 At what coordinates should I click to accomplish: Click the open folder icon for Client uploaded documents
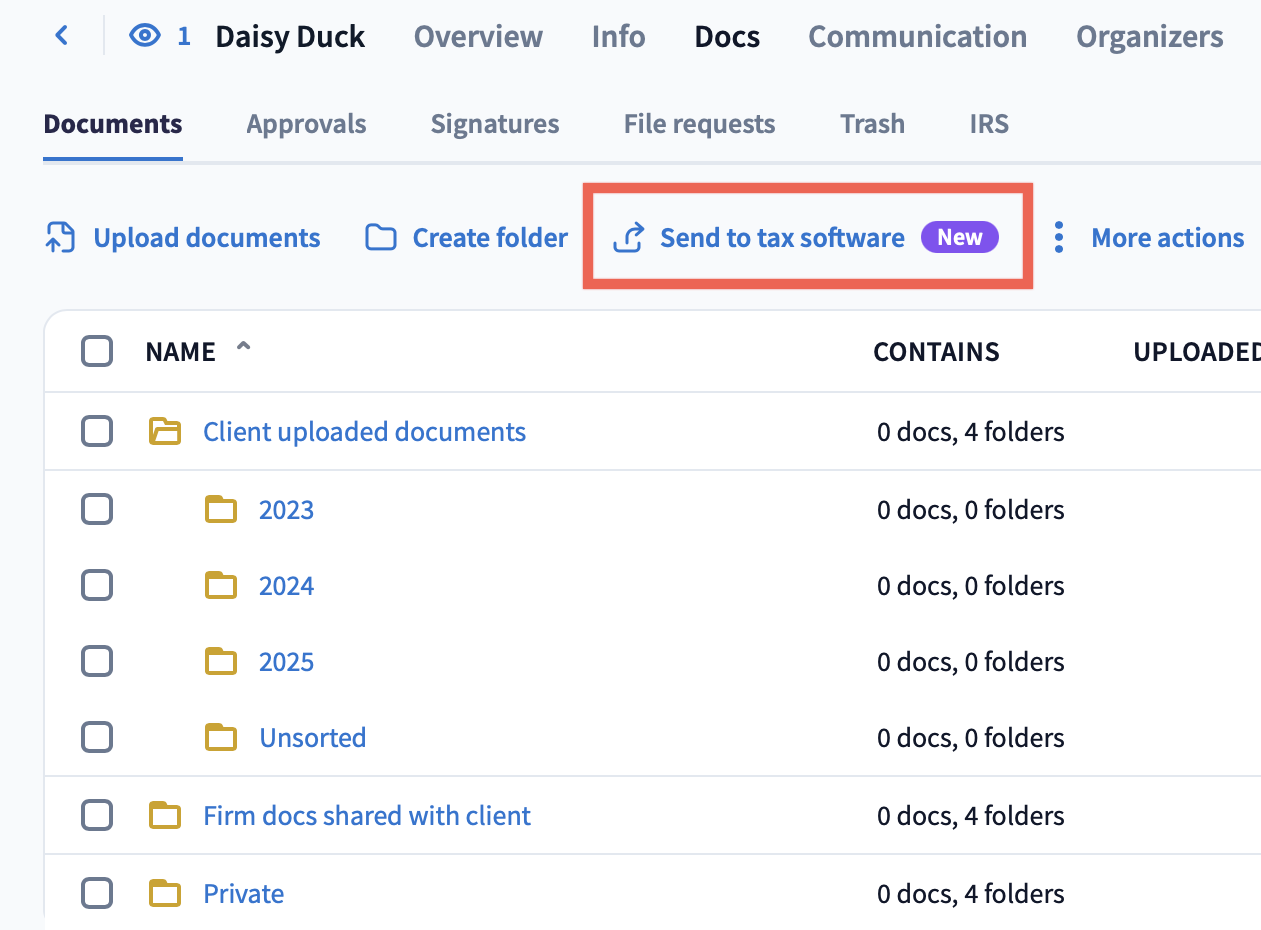point(165,432)
